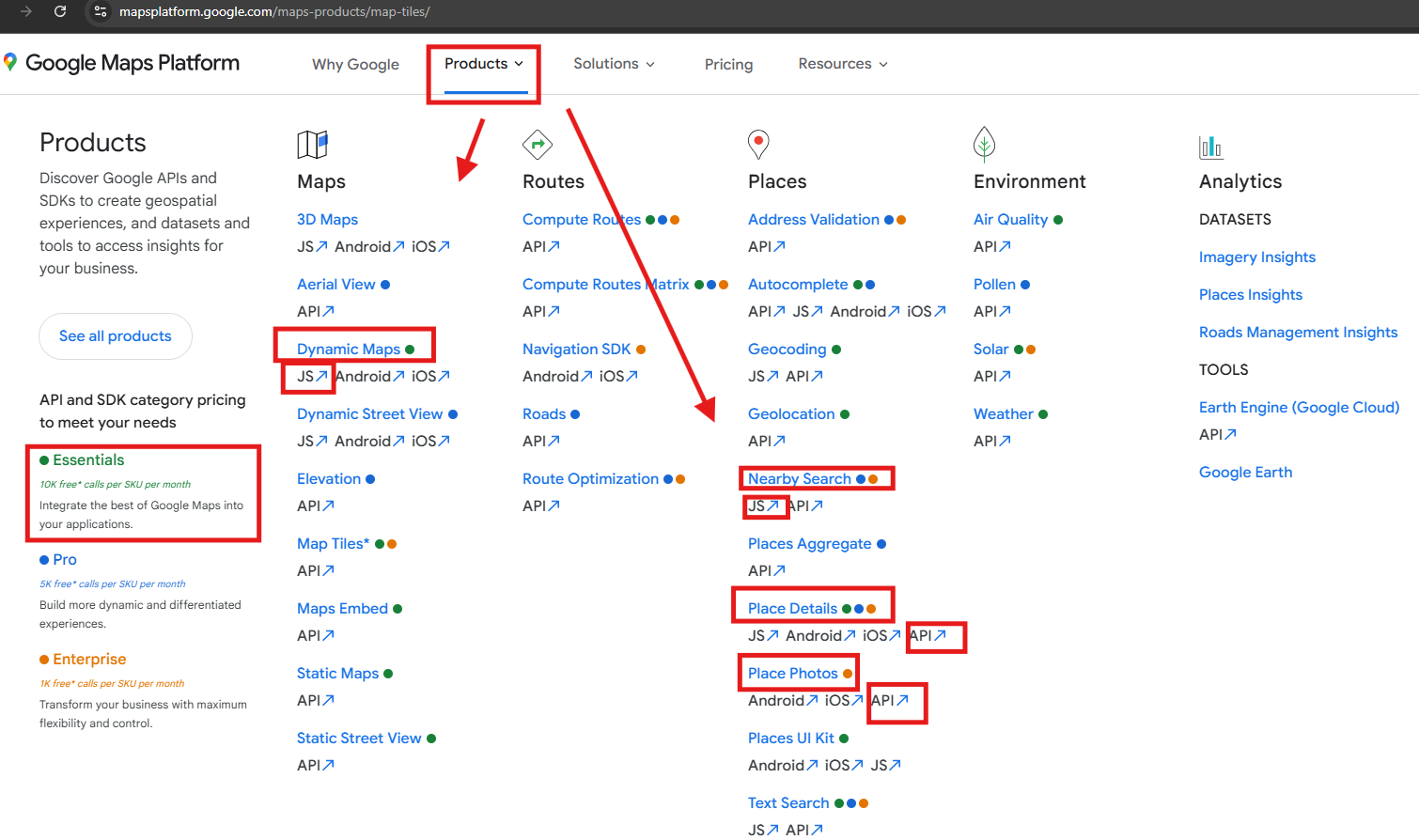Open the Android link under 3D Maps
This screenshot has height=840, width=1419.
(369, 246)
